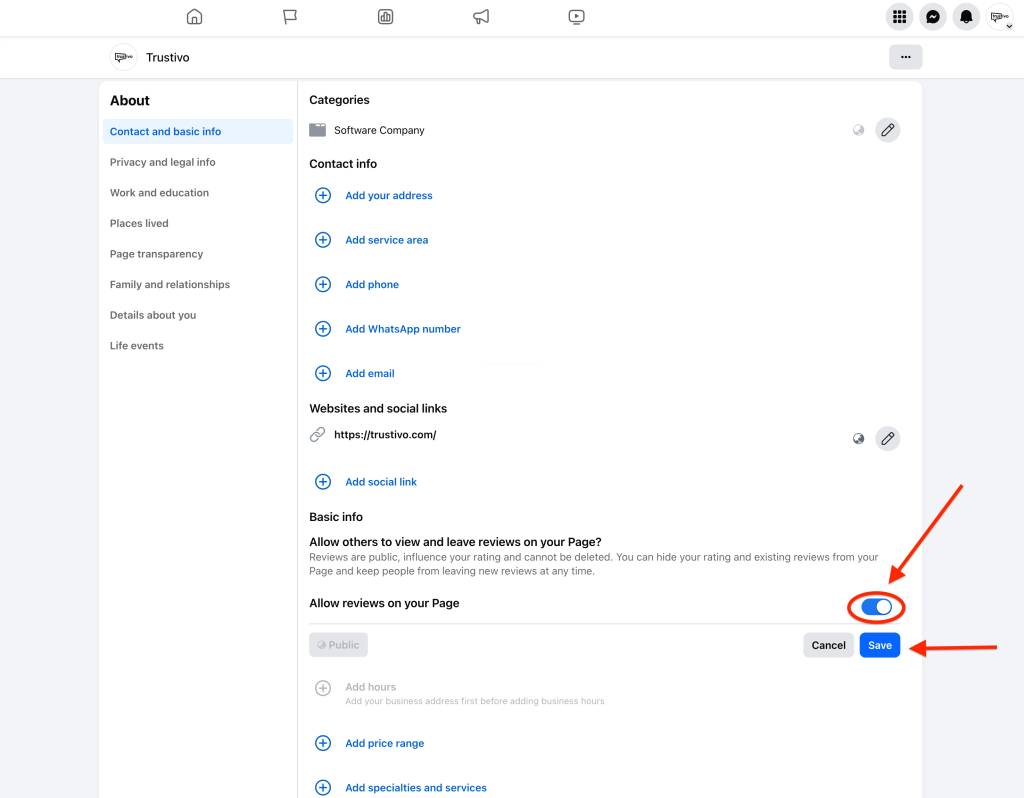This screenshot has width=1024, height=798.
Task: Select Privacy and legal info section
Action: tap(163, 162)
